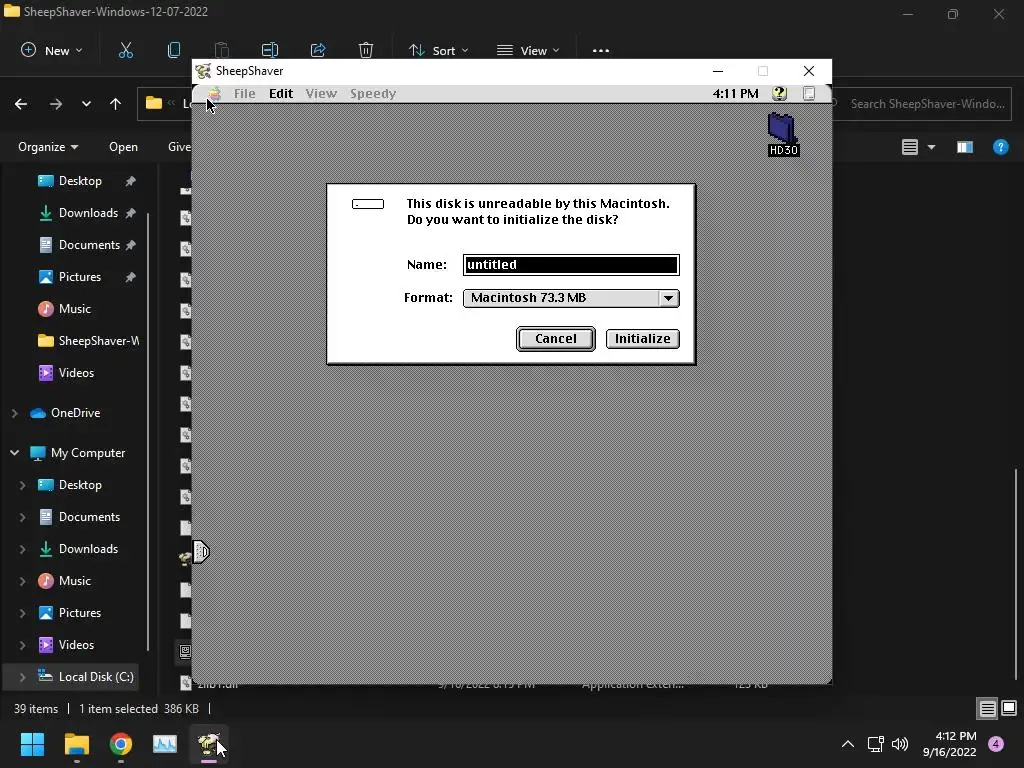The height and width of the screenshot is (768, 1024).
Task: Open the View dropdown in Explorer
Action: (528, 50)
